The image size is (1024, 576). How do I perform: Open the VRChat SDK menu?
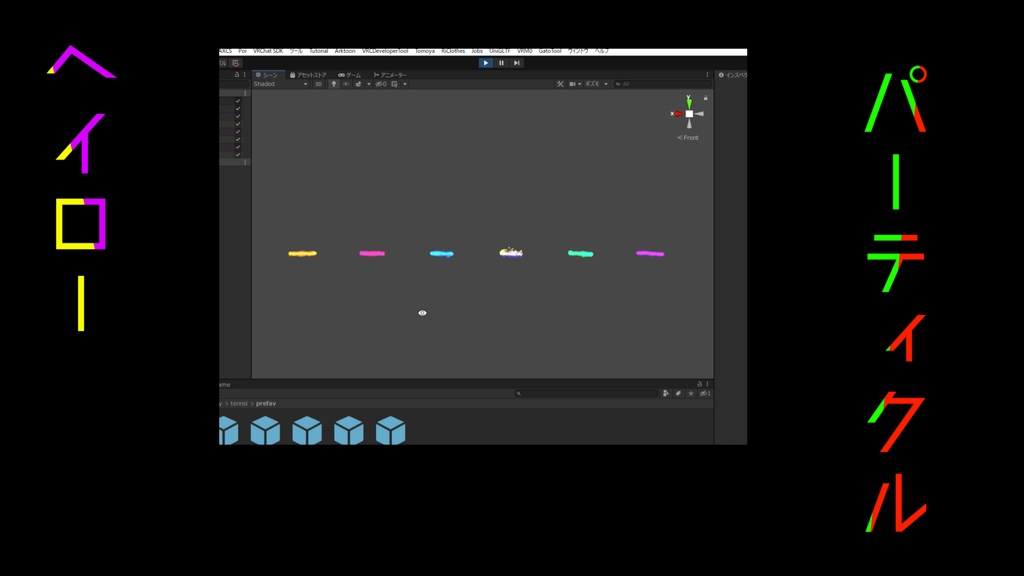[268, 51]
